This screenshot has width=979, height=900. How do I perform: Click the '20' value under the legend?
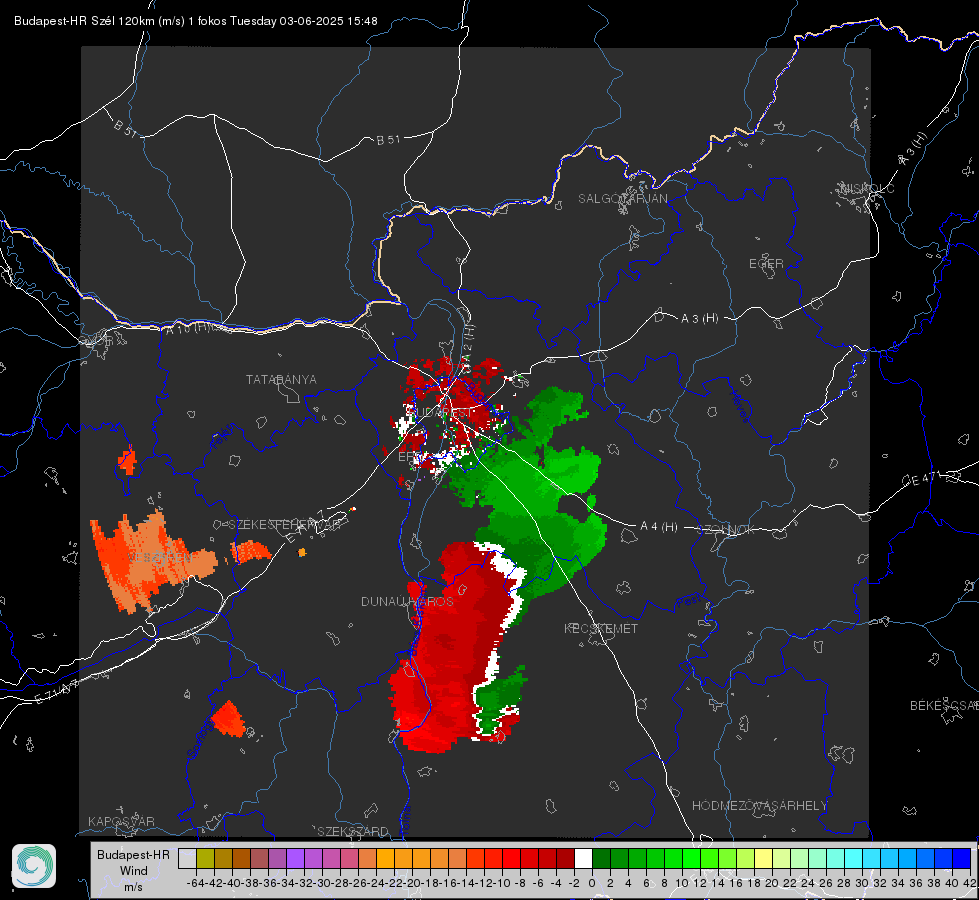(772, 883)
